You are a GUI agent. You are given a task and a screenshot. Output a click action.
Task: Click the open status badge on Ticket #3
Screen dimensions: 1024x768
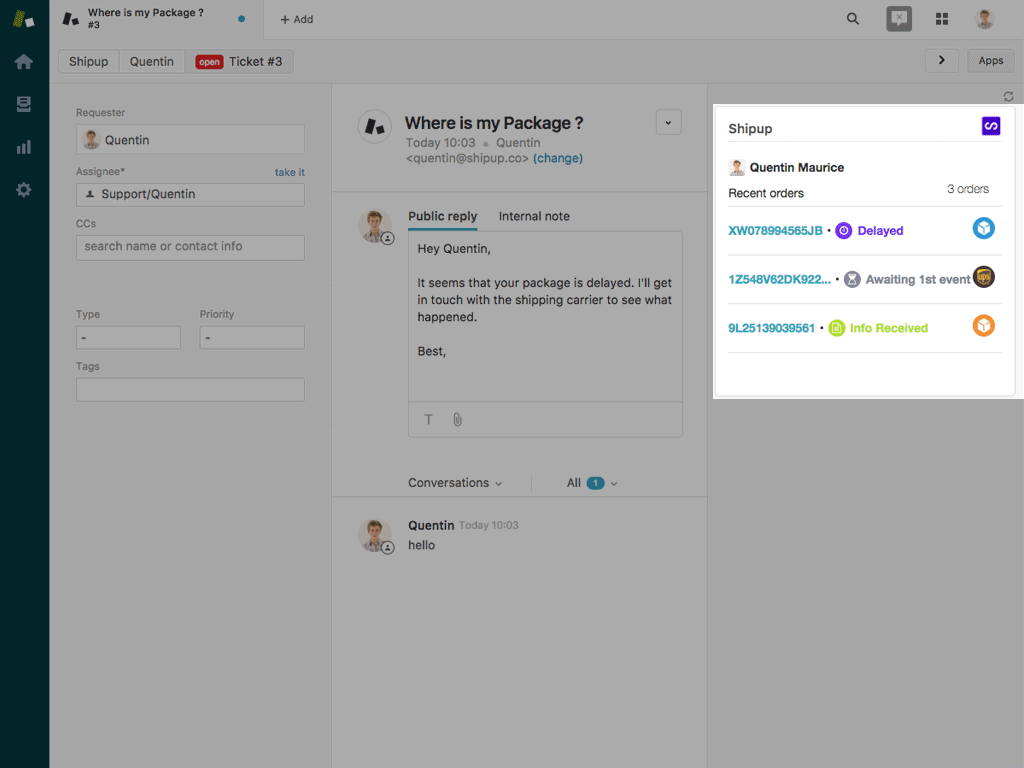[208, 61]
